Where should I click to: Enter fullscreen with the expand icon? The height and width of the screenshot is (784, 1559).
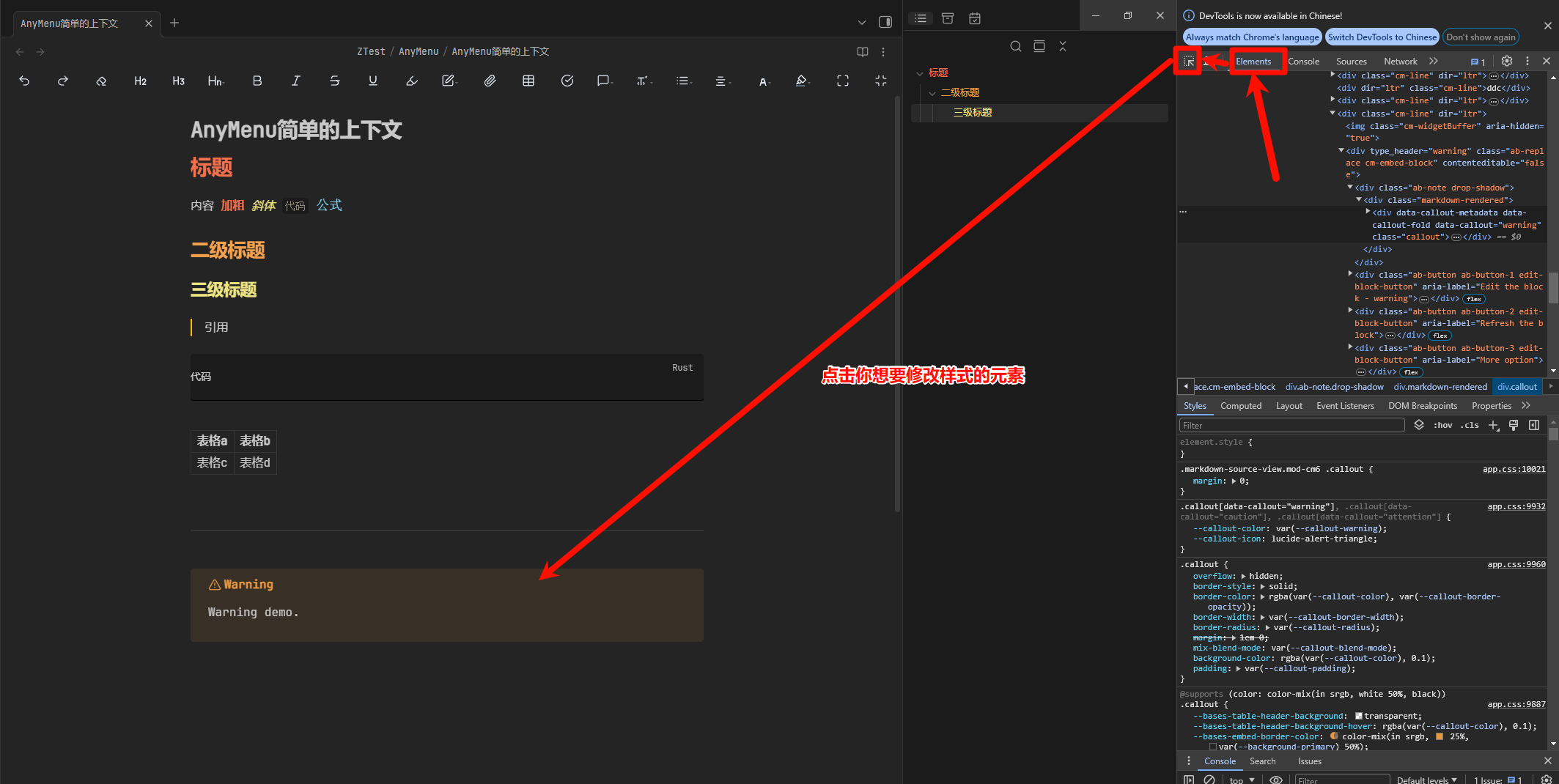(x=842, y=81)
